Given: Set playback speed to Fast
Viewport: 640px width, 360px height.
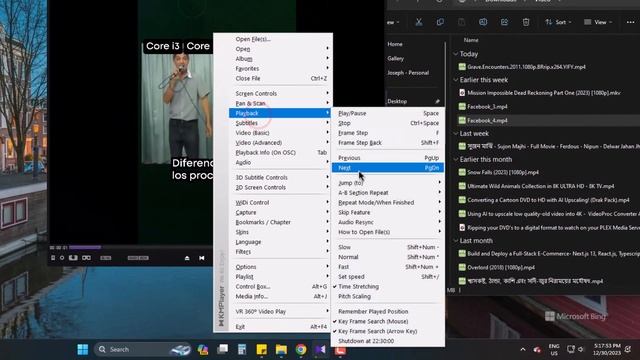Looking at the screenshot, I should pyautogui.click(x=388, y=267).
